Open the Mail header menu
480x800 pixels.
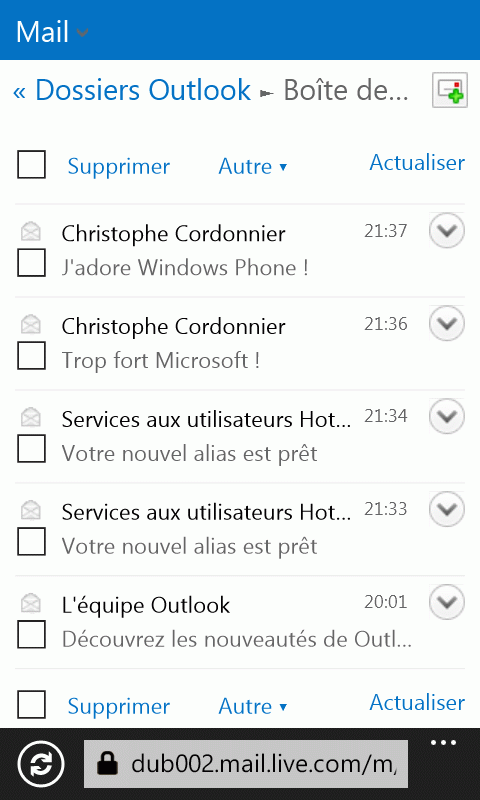click(x=53, y=32)
